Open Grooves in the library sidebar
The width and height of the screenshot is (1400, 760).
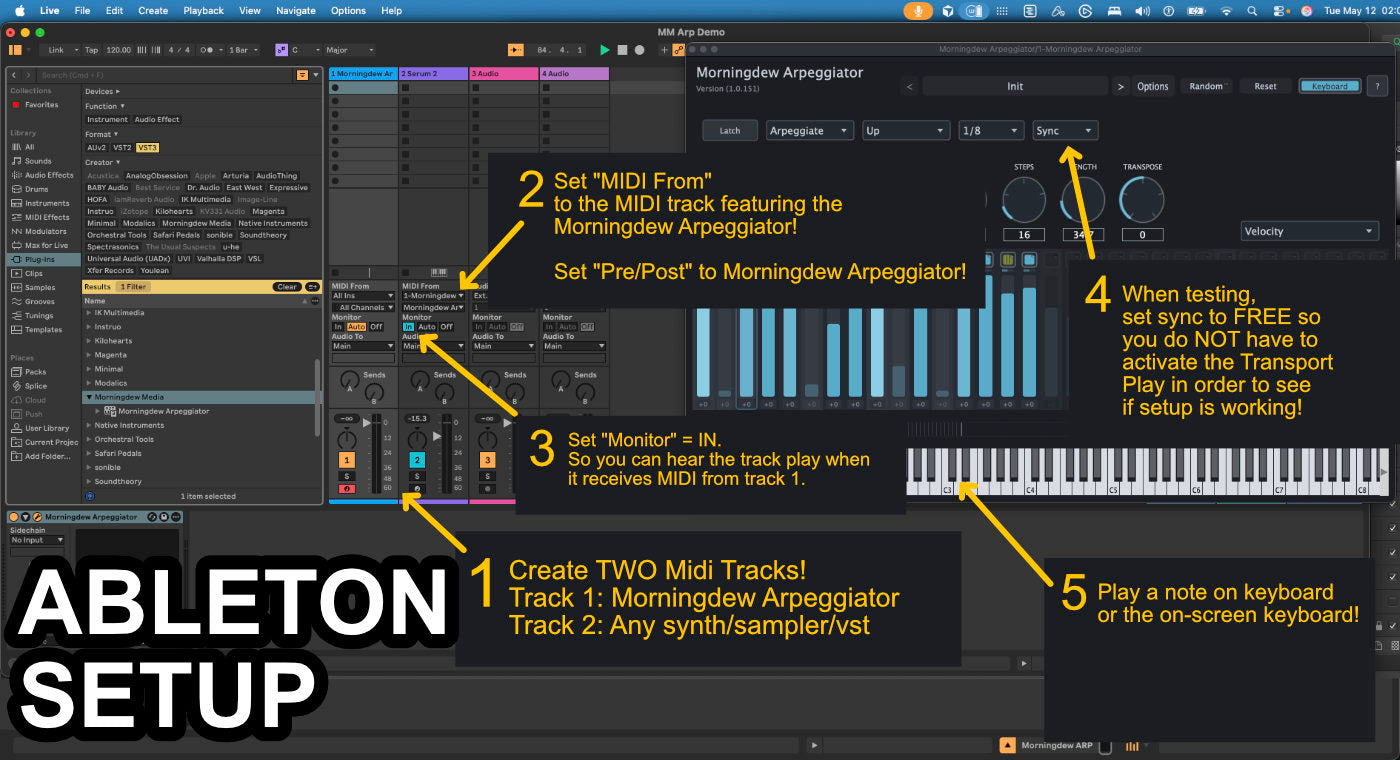pos(33,301)
